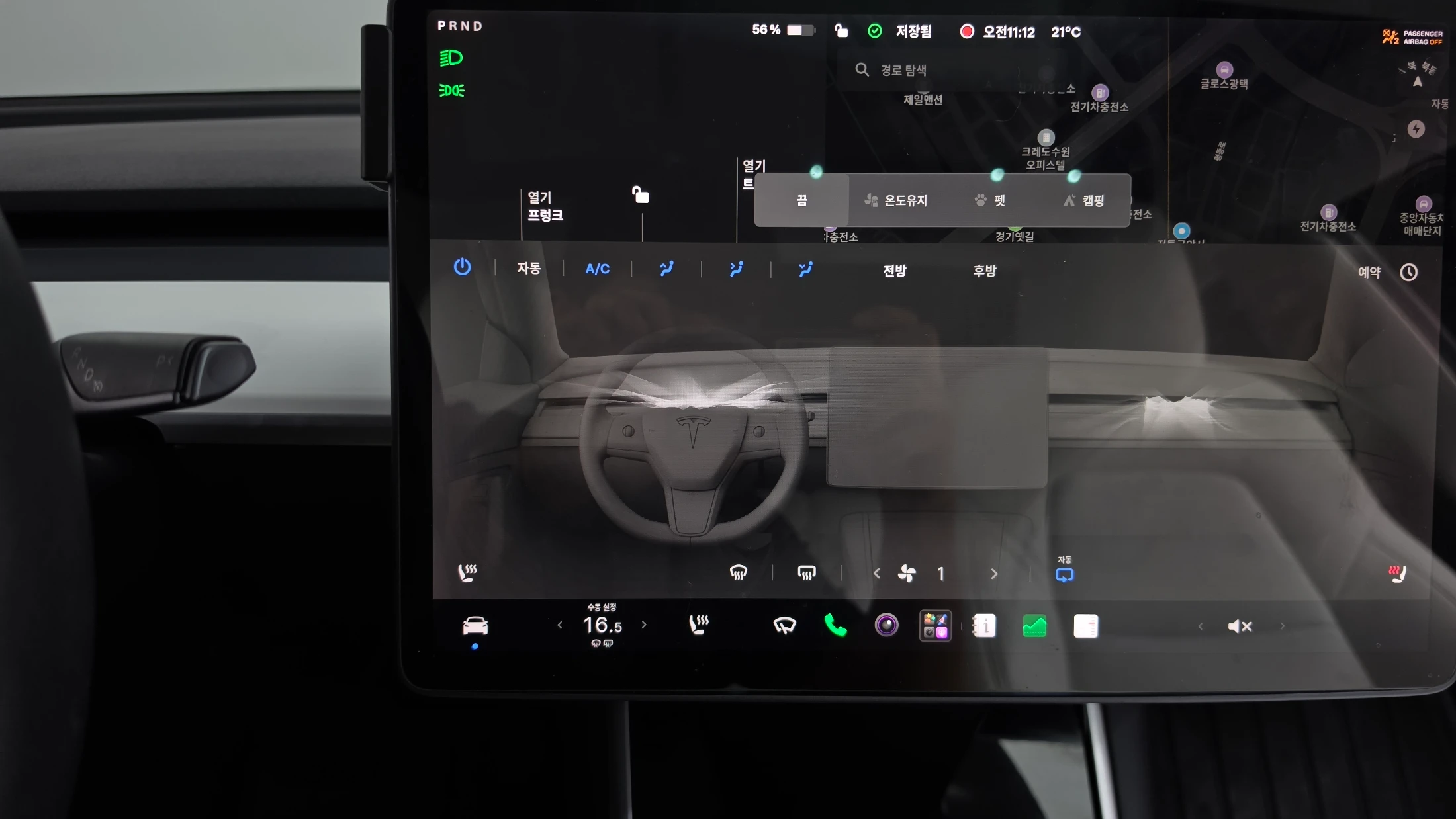Lower volume with left arrow near speaker

1200,626
